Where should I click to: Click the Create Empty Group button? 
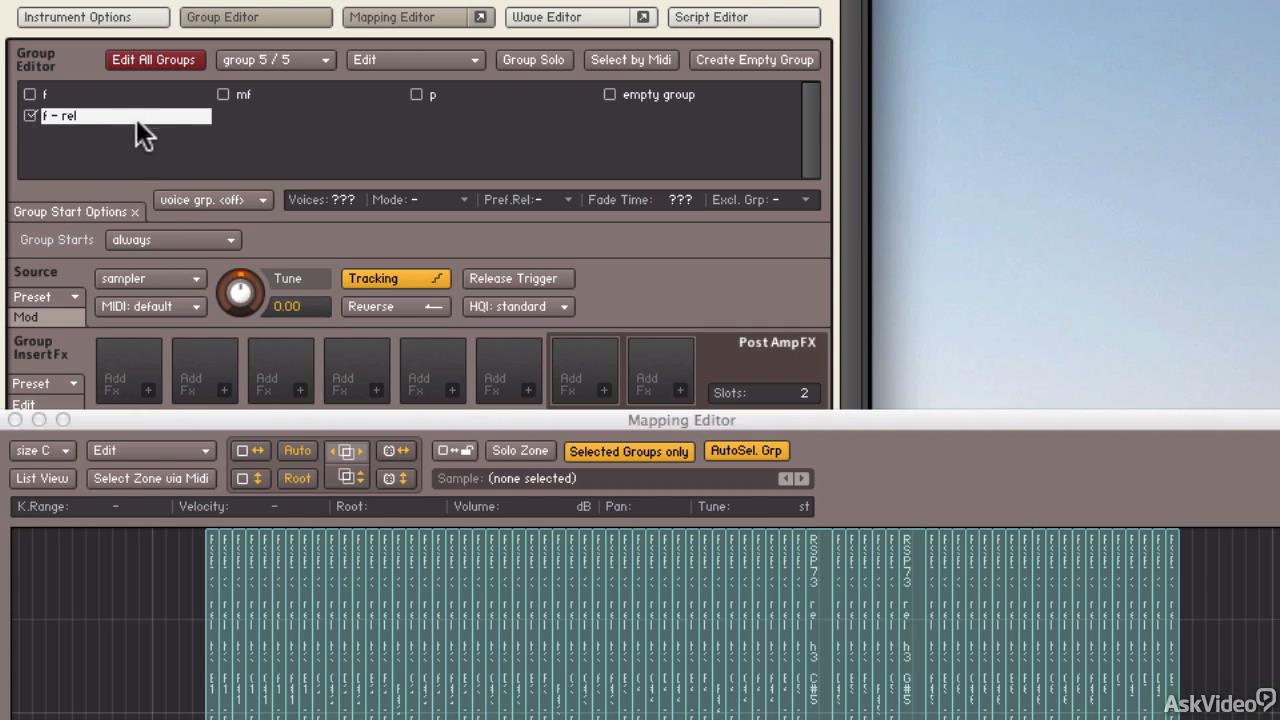(754, 60)
